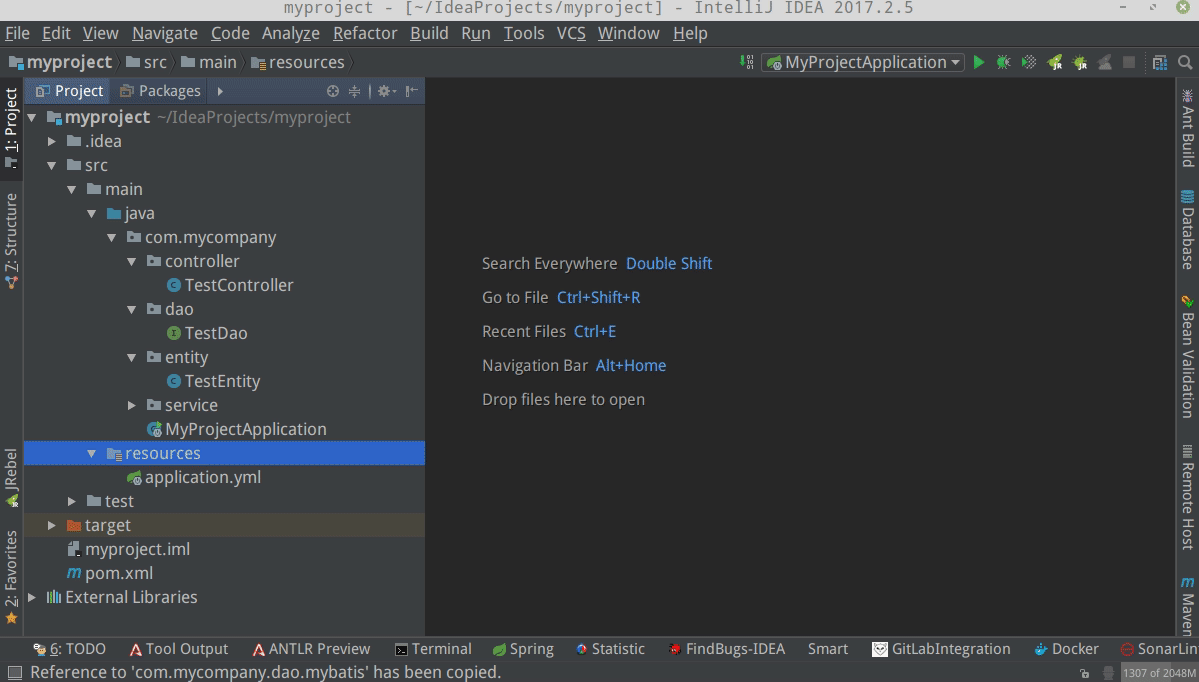The width and height of the screenshot is (1199, 682).
Task: Start debugging with the green bug icon
Action: 1003,62
